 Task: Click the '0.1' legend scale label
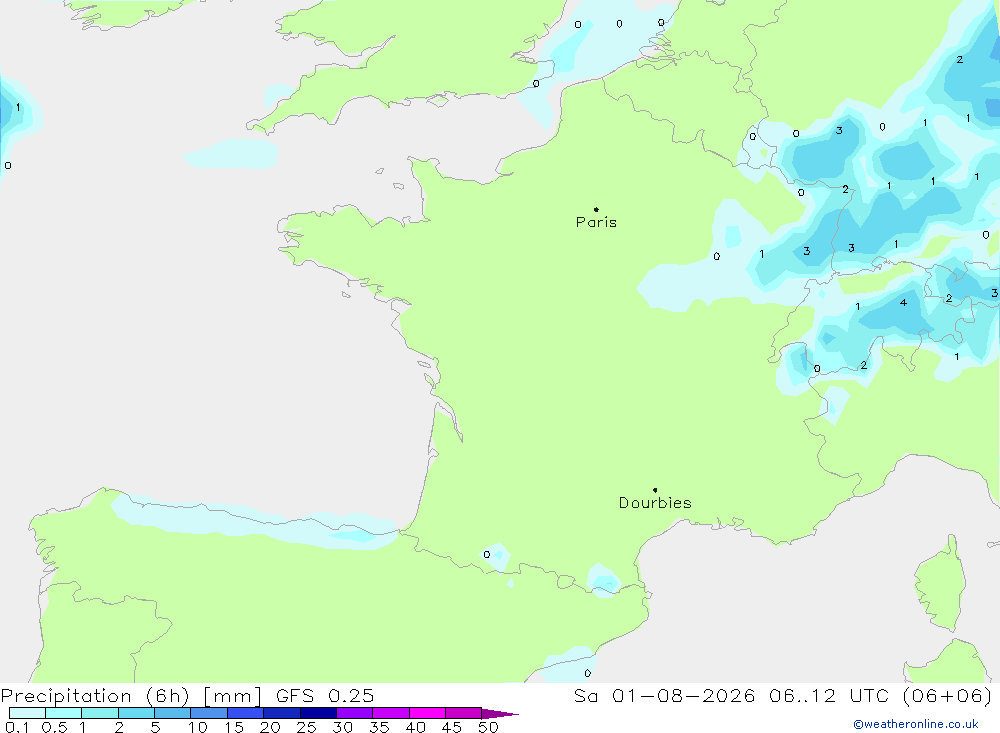(x=16, y=727)
